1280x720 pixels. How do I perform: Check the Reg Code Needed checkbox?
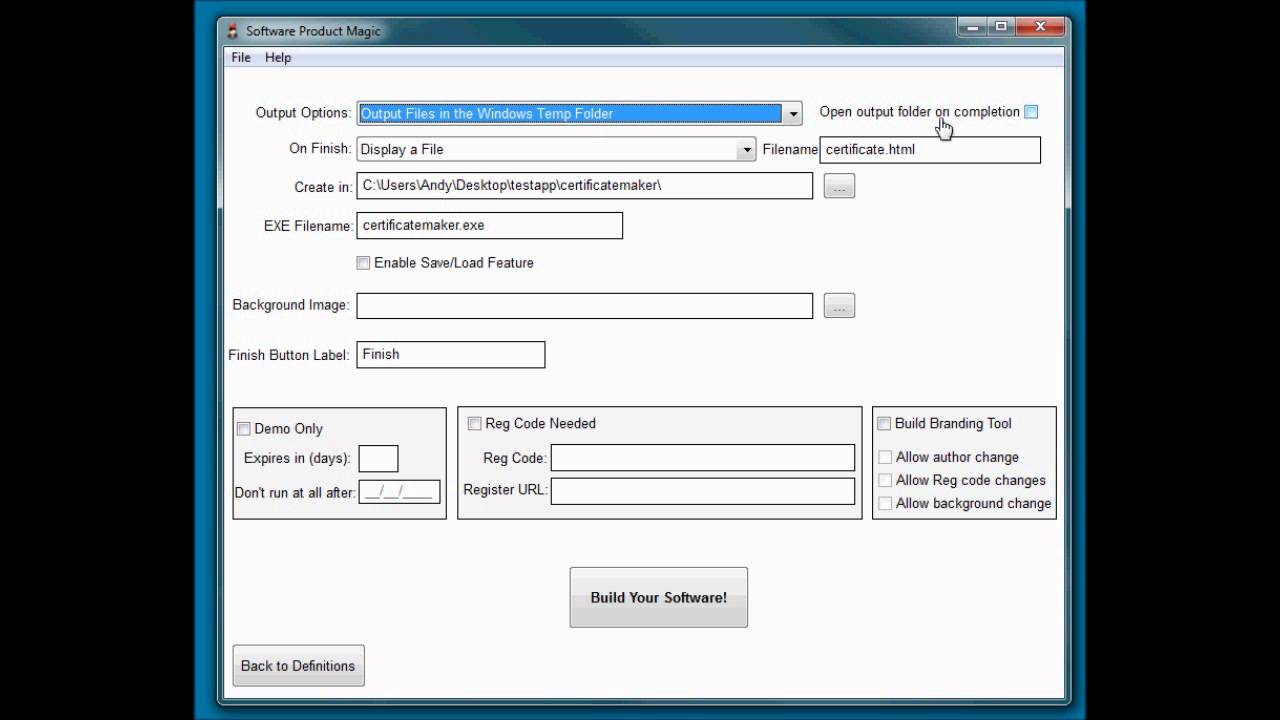click(x=474, y=424)
